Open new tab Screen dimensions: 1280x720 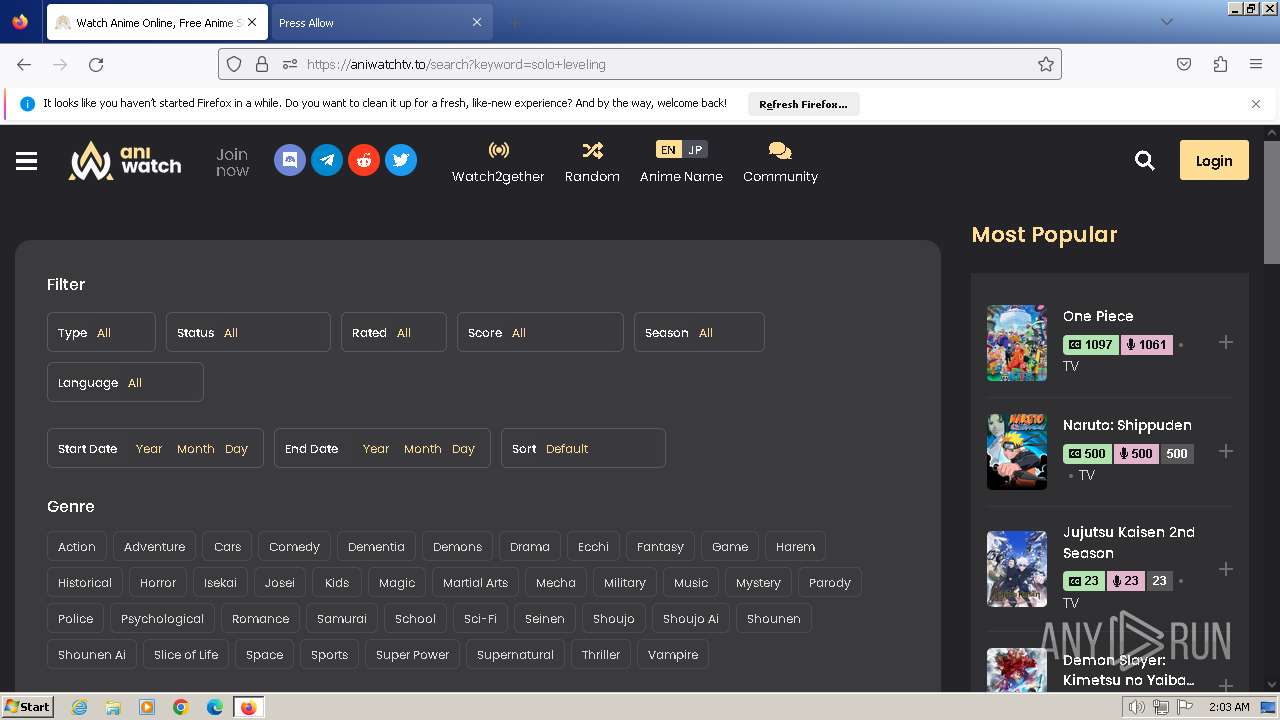click(x=514, y=22)
